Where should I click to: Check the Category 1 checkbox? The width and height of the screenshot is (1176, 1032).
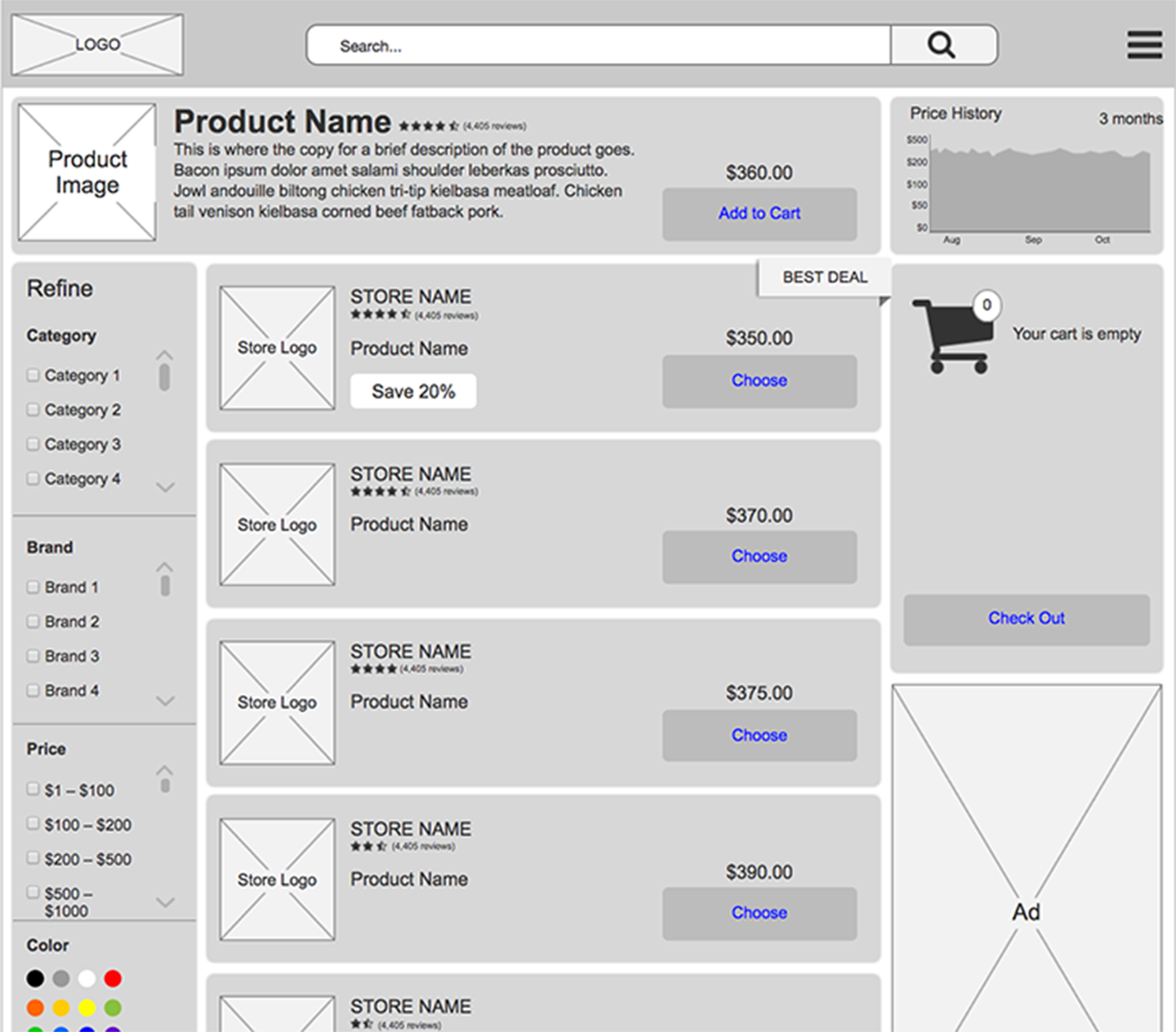[33, 375]
